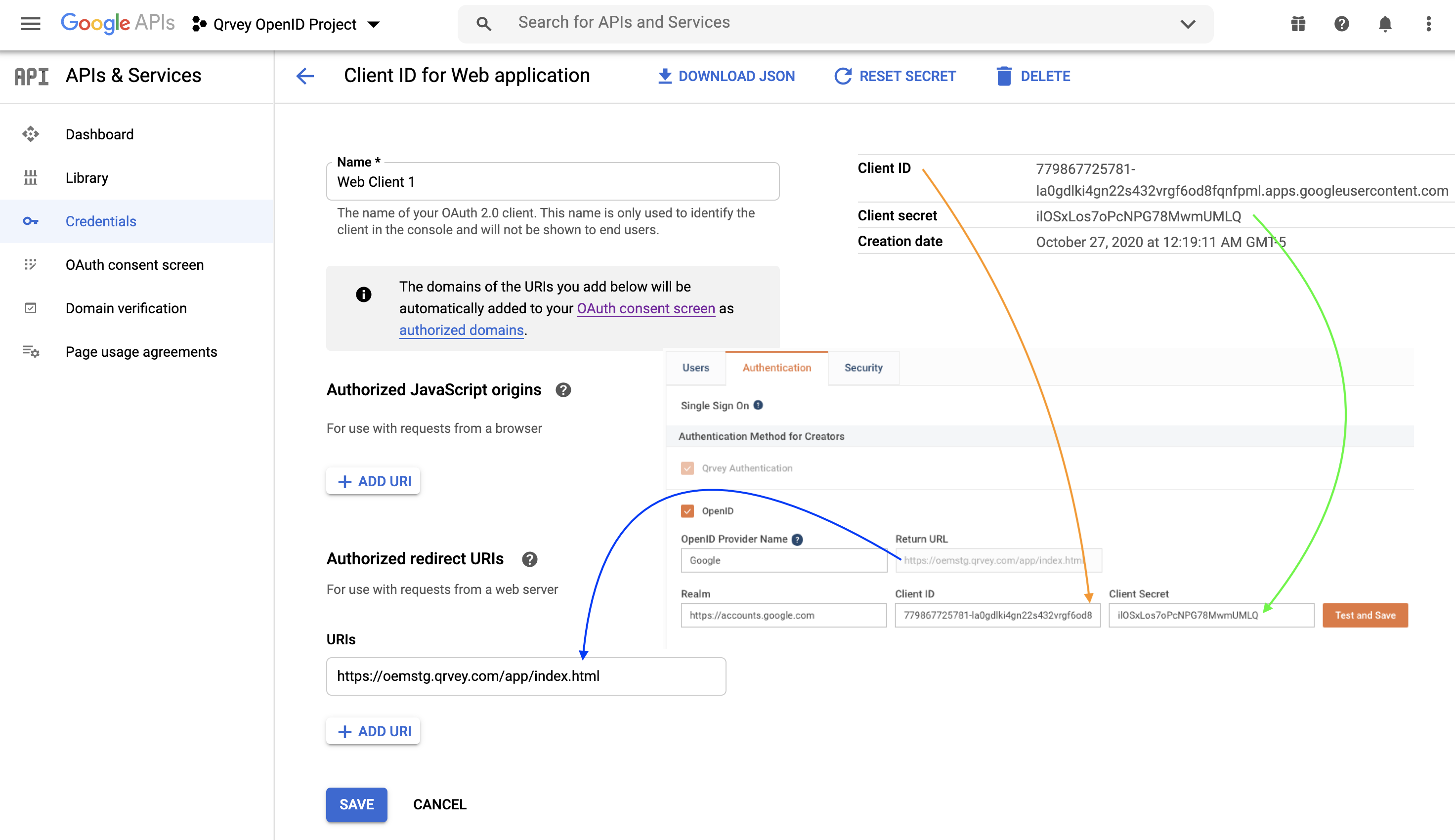
Task: Open the help question mark icon in the header
Action: pos(1341,24)
